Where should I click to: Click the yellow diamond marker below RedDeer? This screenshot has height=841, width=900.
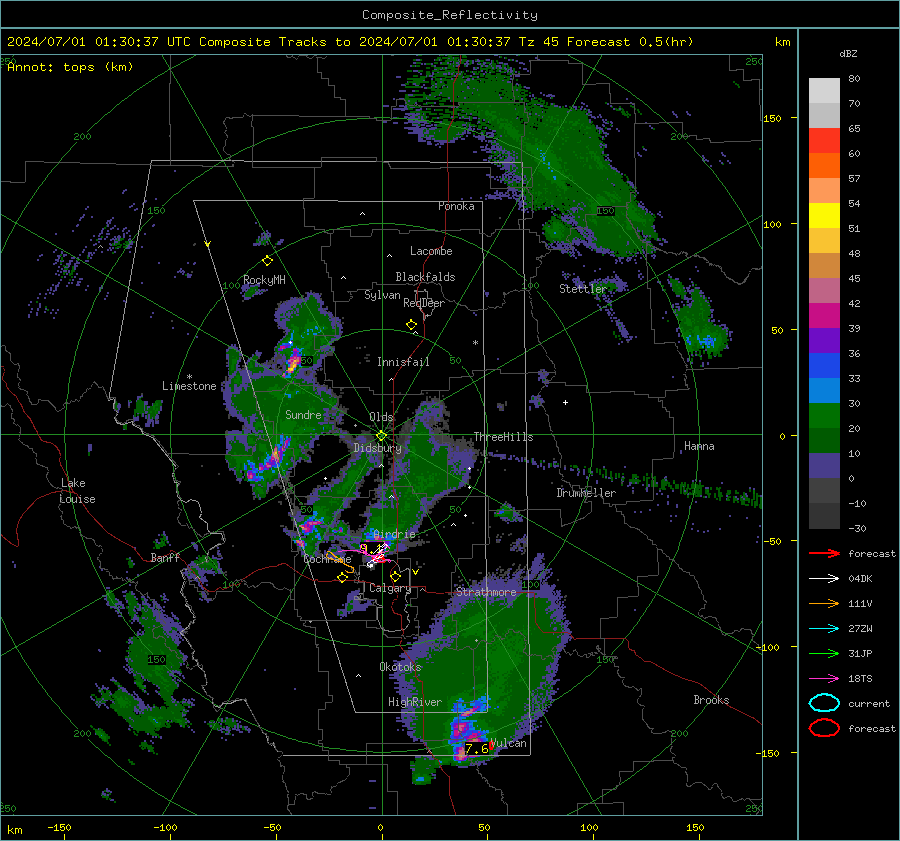click(x=411, y=325)
